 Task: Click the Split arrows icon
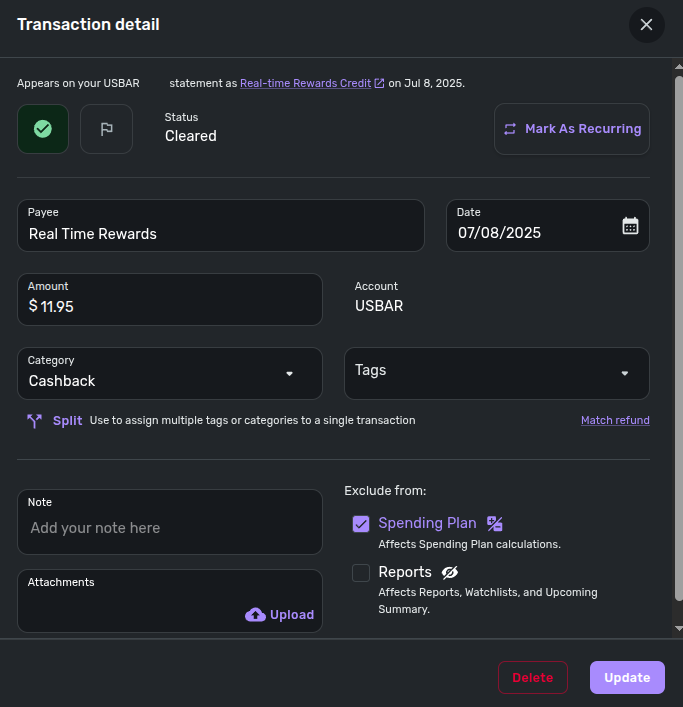(34, 421)
